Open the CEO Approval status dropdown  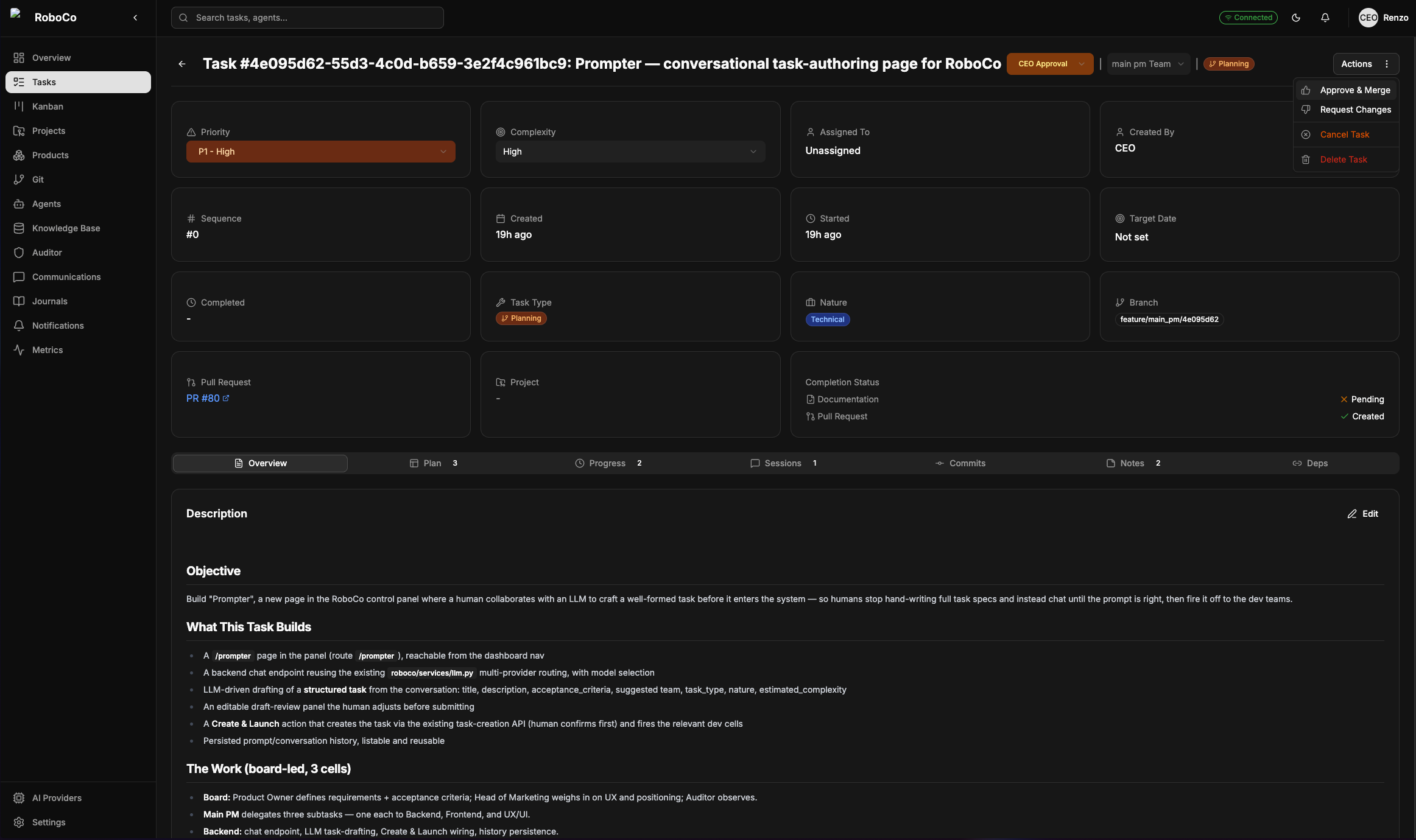pyautogui.click(x=1050, y=64)
